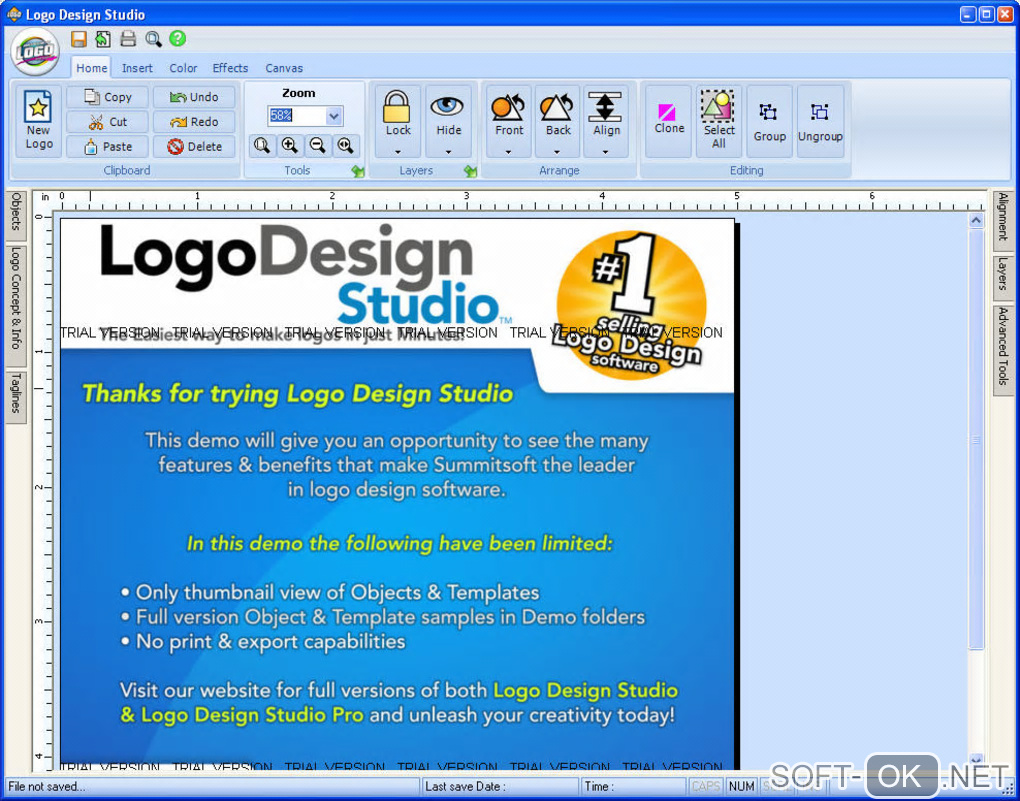Open the Logo Concept & Info side tab
Screen dimensions: 1020x801
[x=16, y=306]
